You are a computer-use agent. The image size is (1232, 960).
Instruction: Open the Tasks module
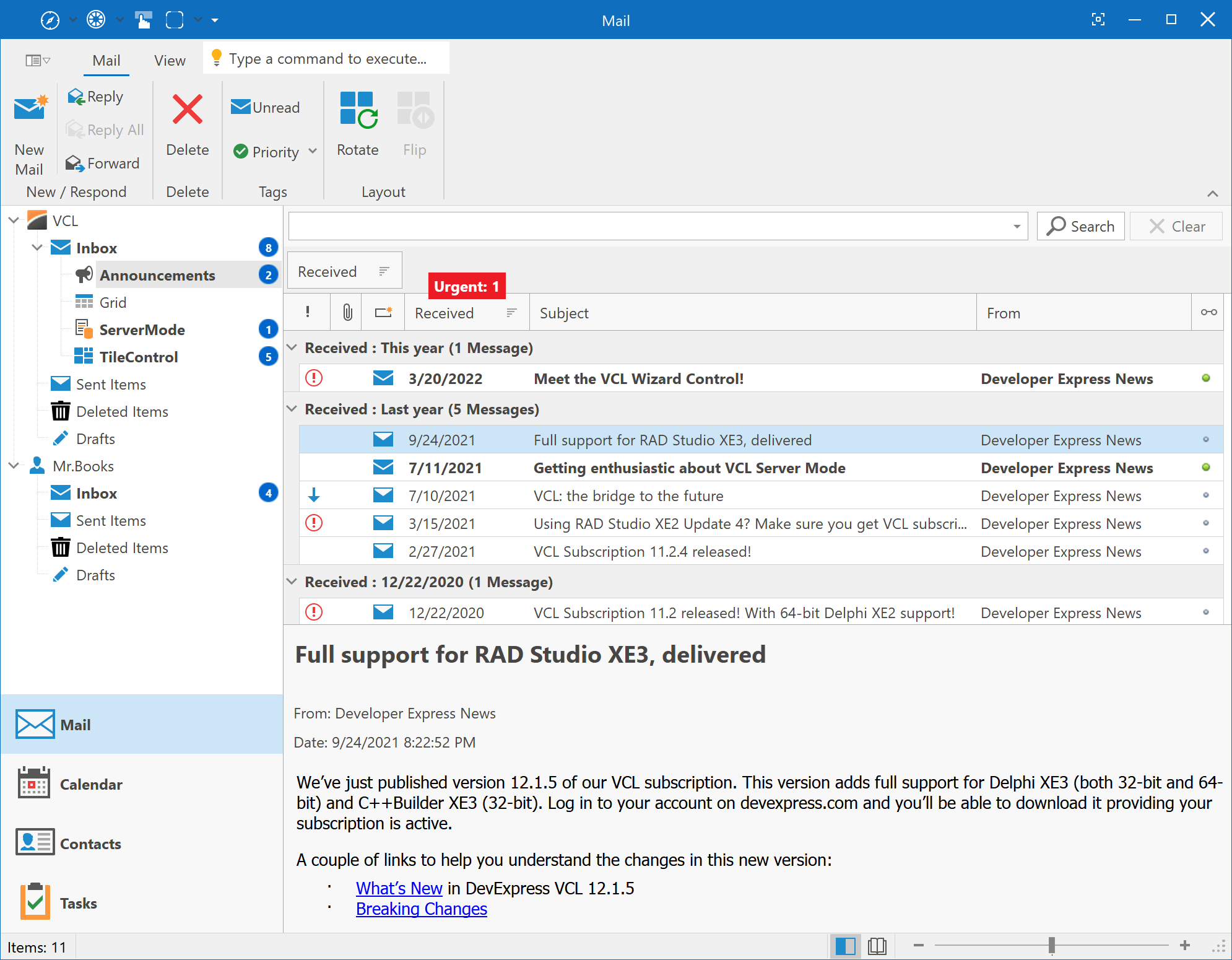pos(78,903)
